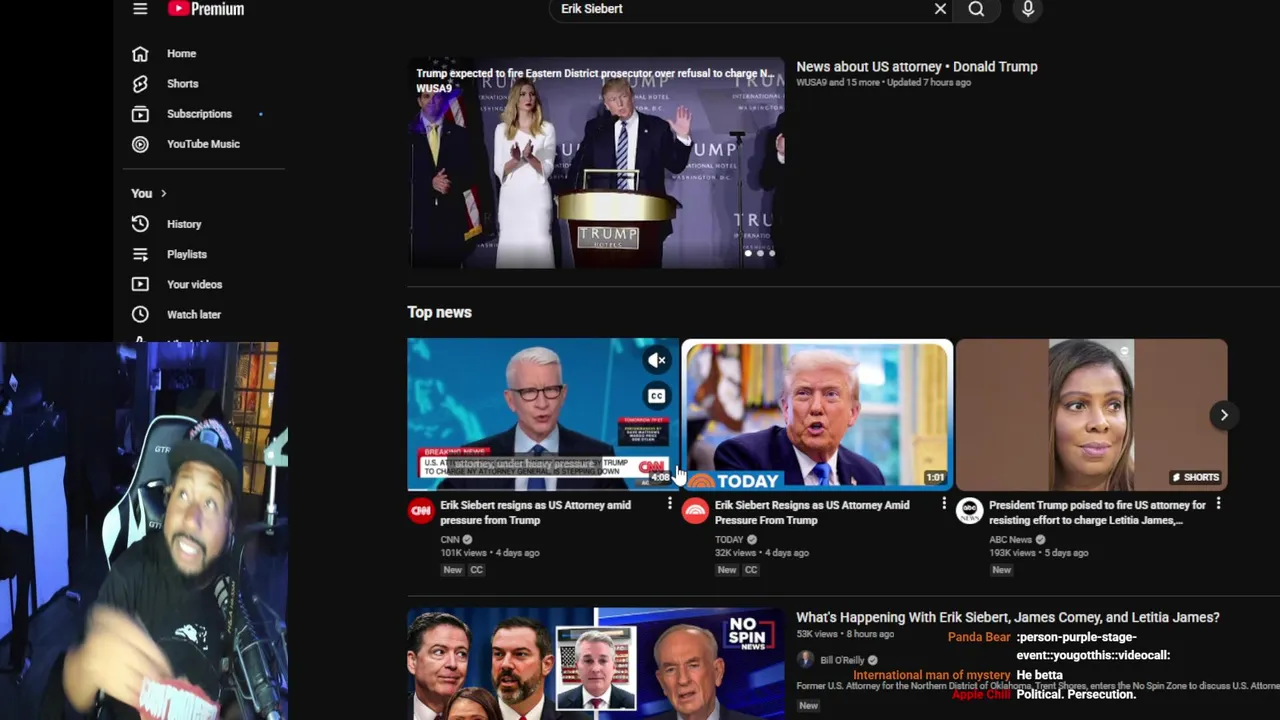Open more options for CNN video
The width and height of the screenshot is (1280, 720).
pyautogui.click(x=669, y=505)
